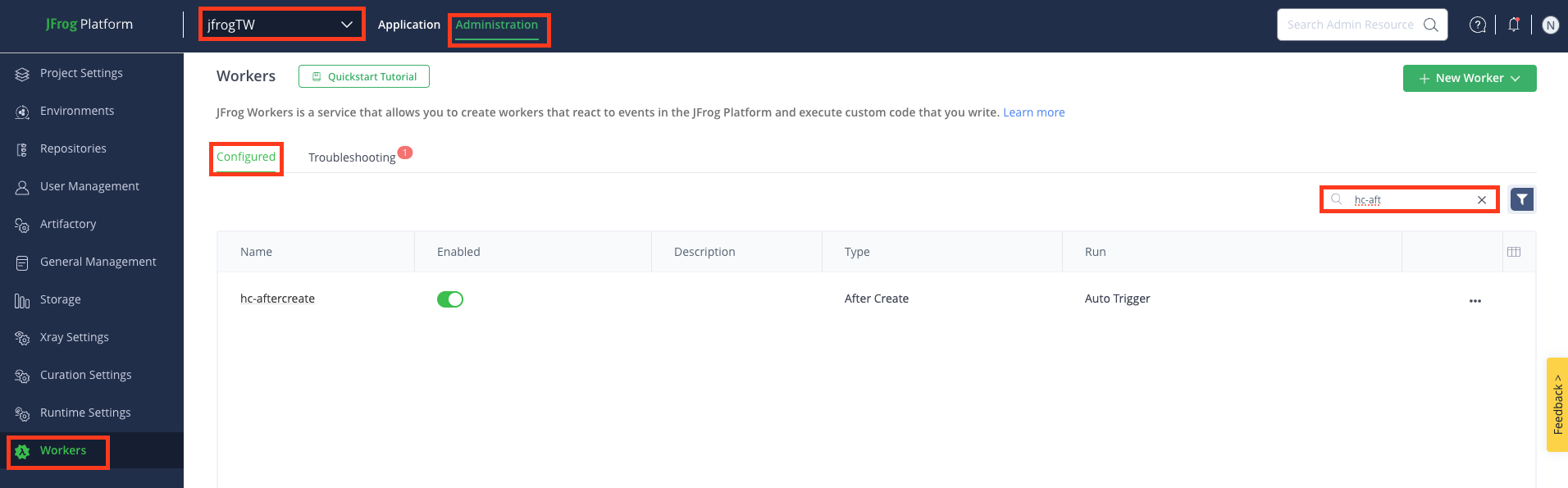1568x488 pixels.
Task: Clear the hc-aft search text
Action: tap(1481, 199)
